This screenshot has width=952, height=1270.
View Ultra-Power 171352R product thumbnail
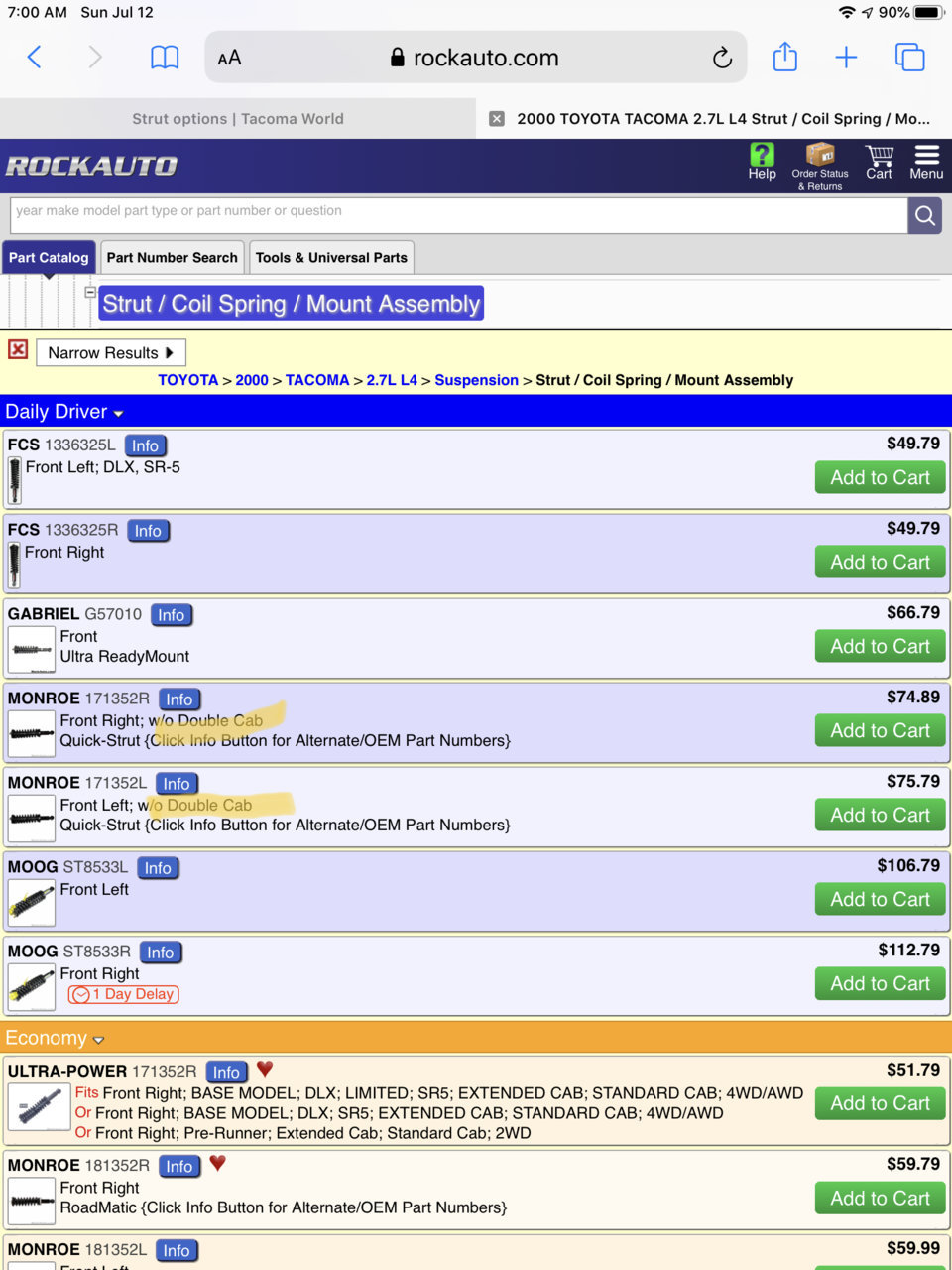[x=39, y=1108]
